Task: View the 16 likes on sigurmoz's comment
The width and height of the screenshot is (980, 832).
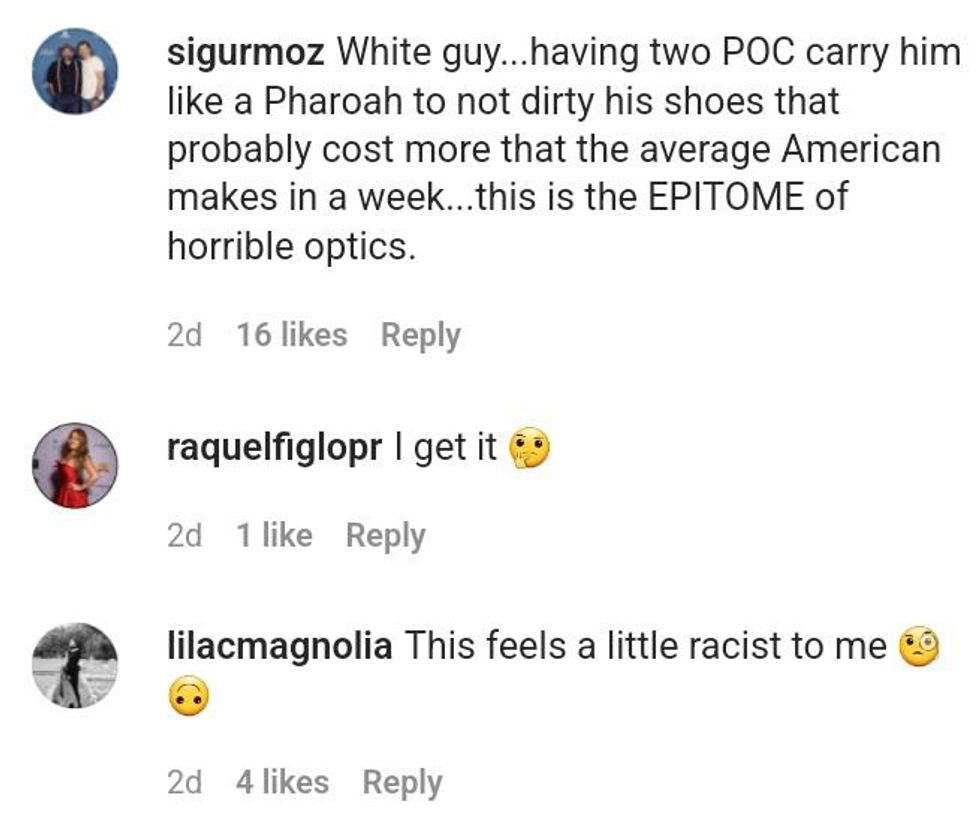Action: [x=292, y=335]
